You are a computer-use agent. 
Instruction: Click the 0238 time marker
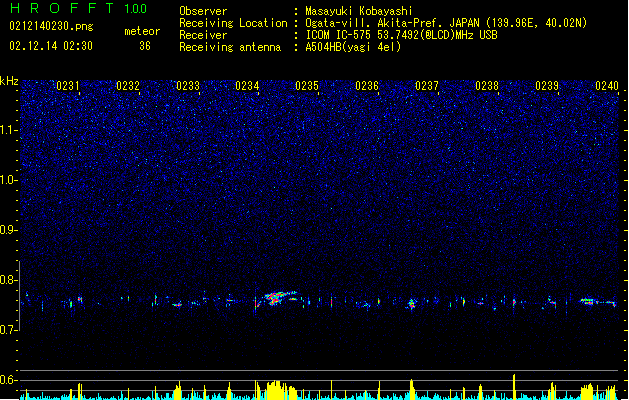(x=487, y=86)
